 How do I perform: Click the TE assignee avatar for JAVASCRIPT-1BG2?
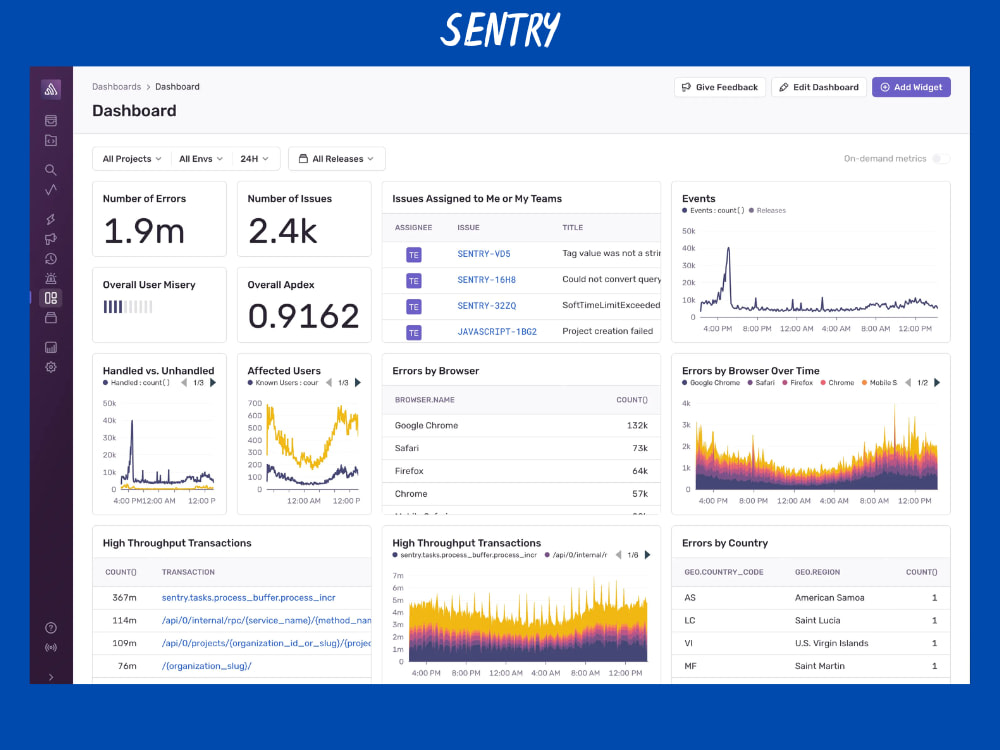pos(414,332)
